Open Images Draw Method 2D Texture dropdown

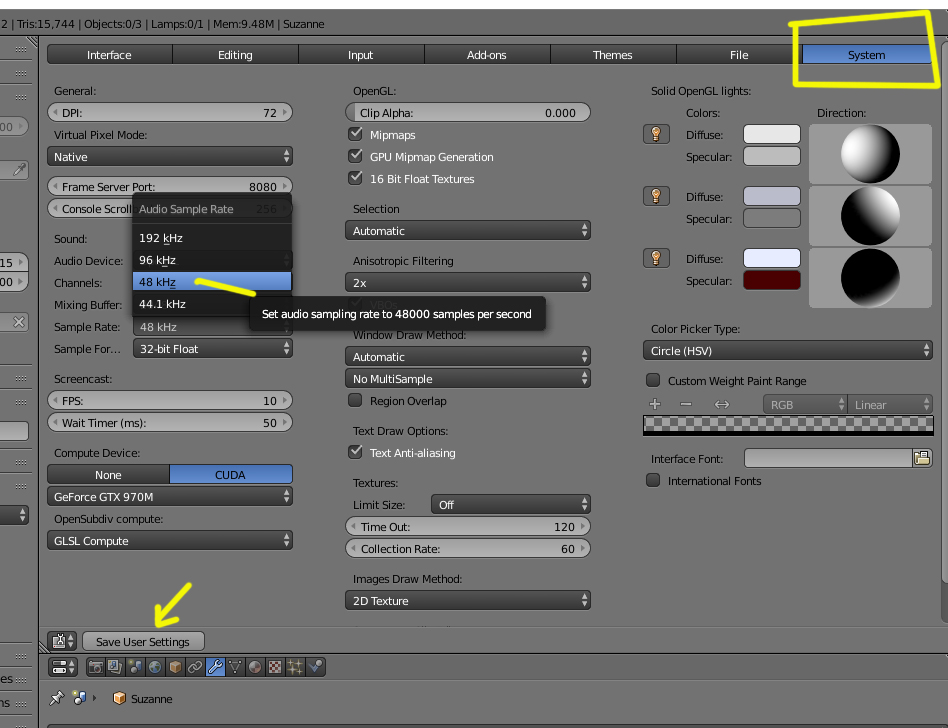[468, 600]
